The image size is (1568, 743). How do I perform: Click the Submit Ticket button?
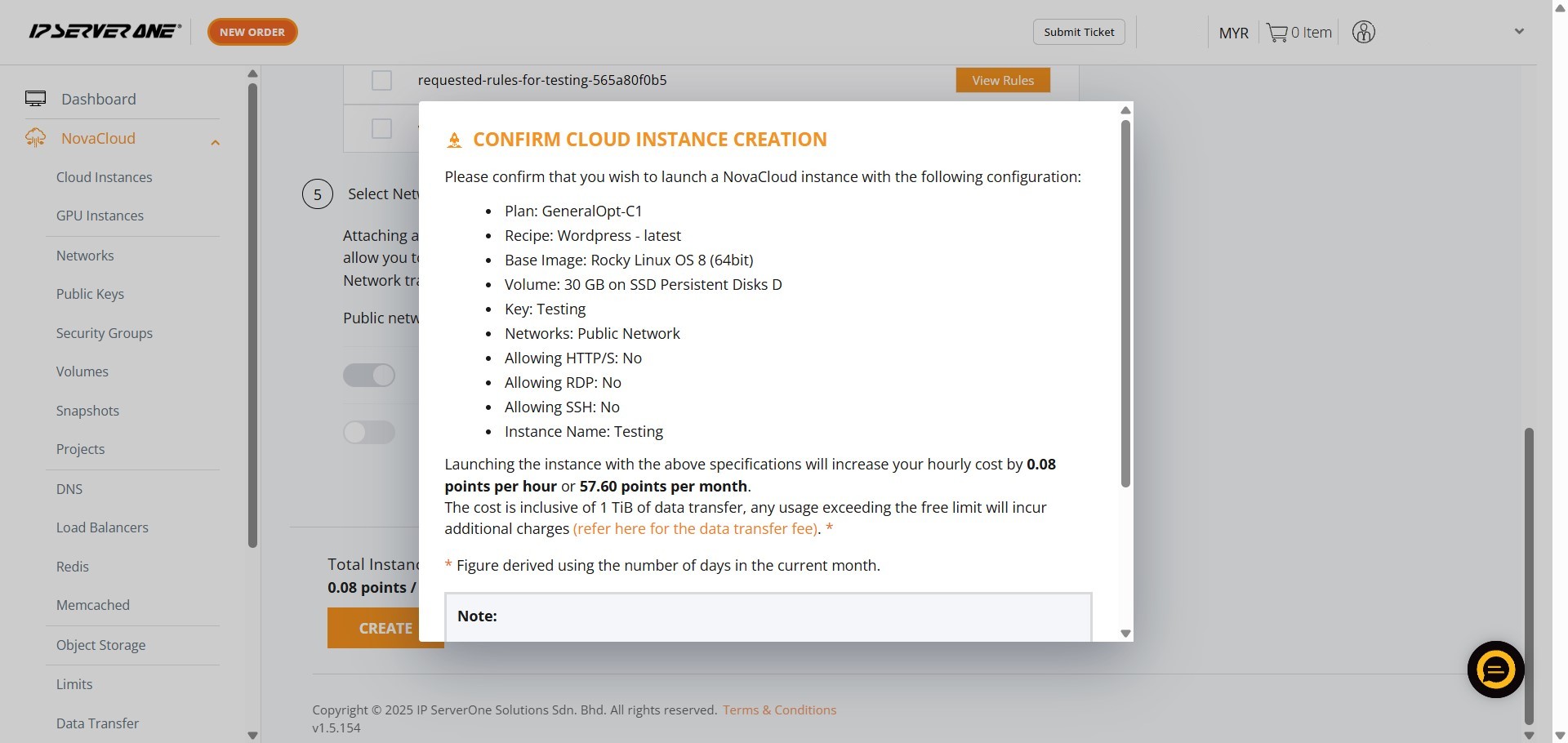point(1078,32)
